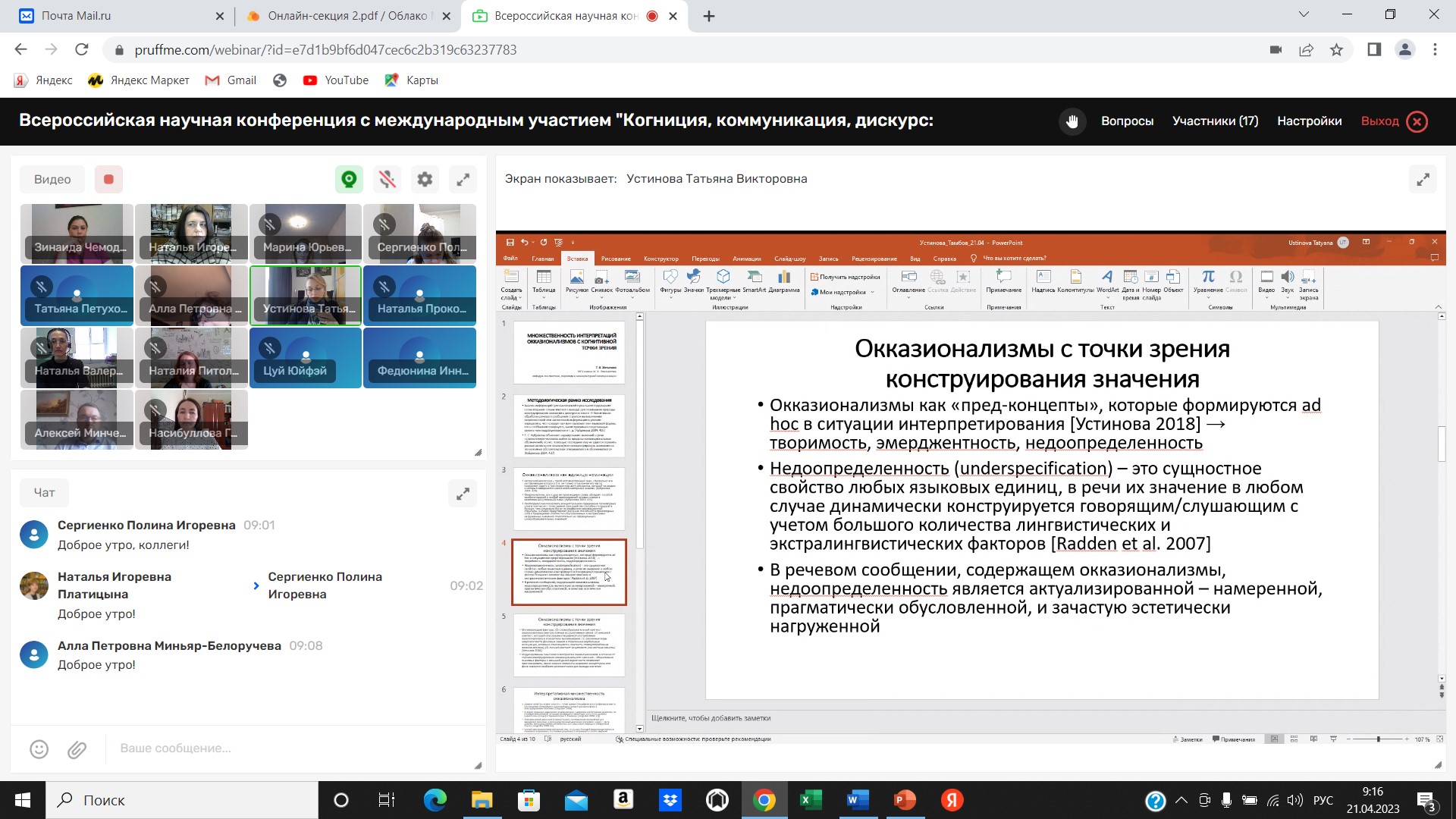
Task: Open video settings gear icon
Action: click(x=425, y=180)
